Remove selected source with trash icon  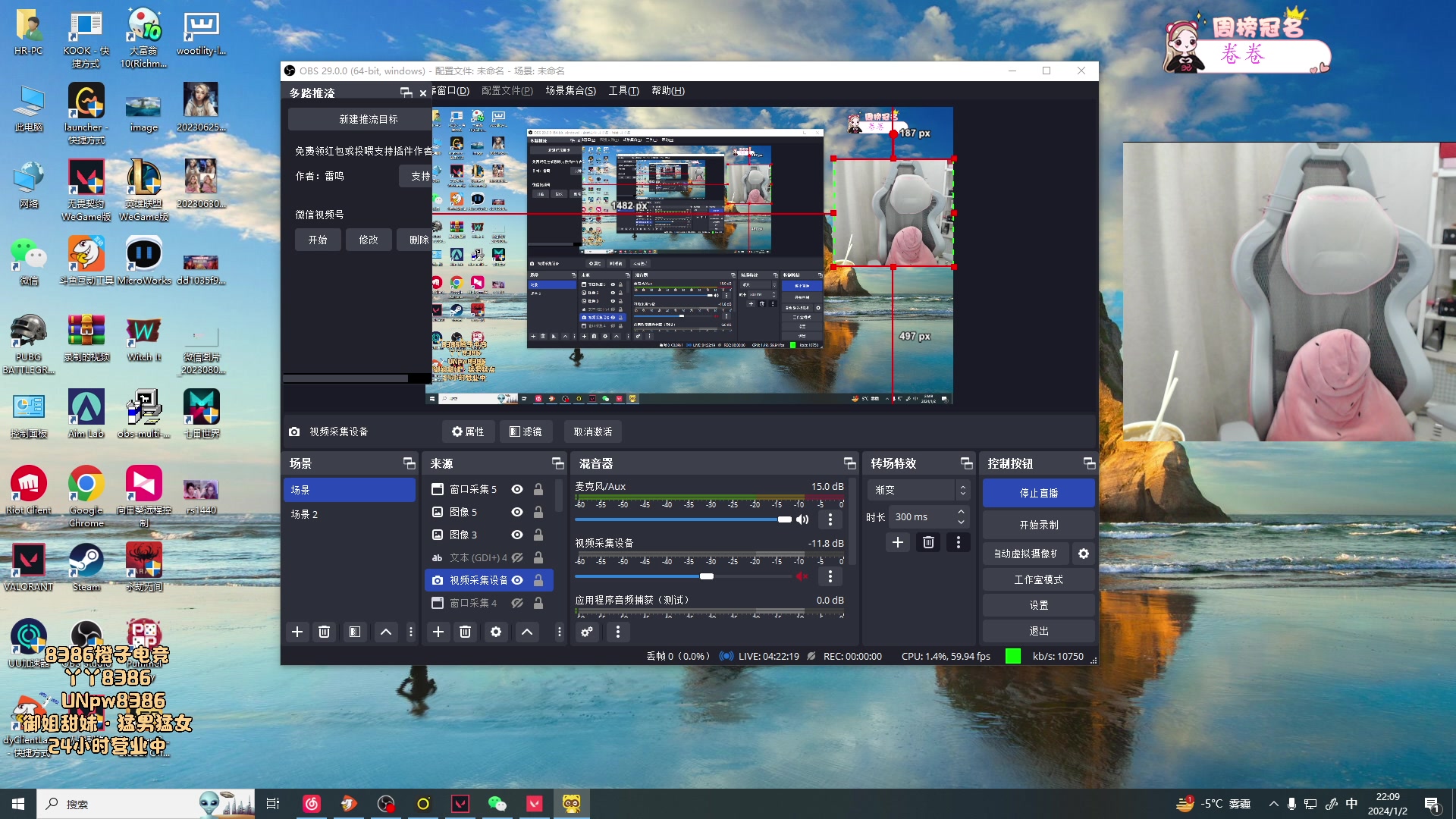coord(465,632)
